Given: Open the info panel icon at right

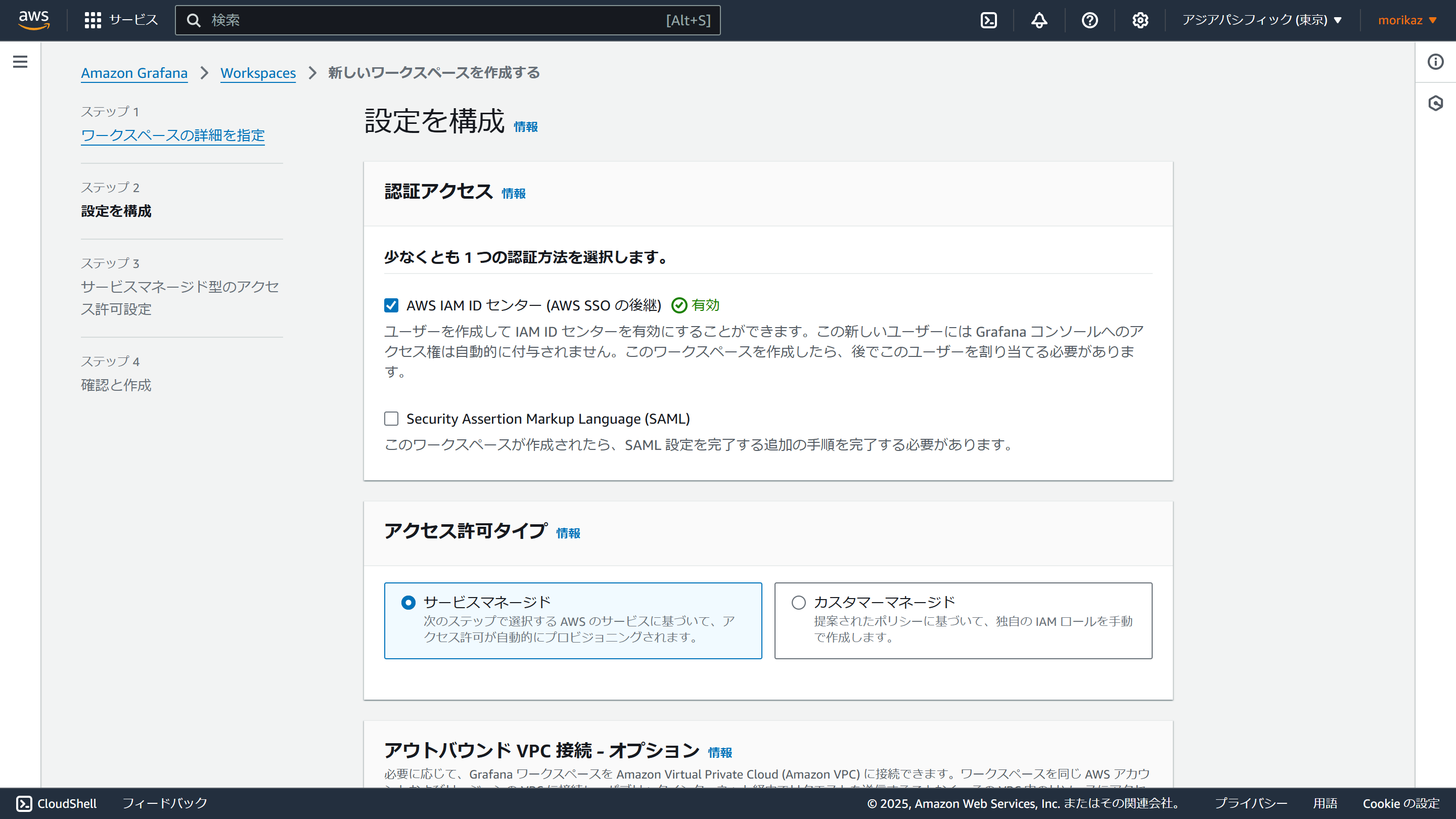Looking at the screenshot, I should coord(1435,62).
